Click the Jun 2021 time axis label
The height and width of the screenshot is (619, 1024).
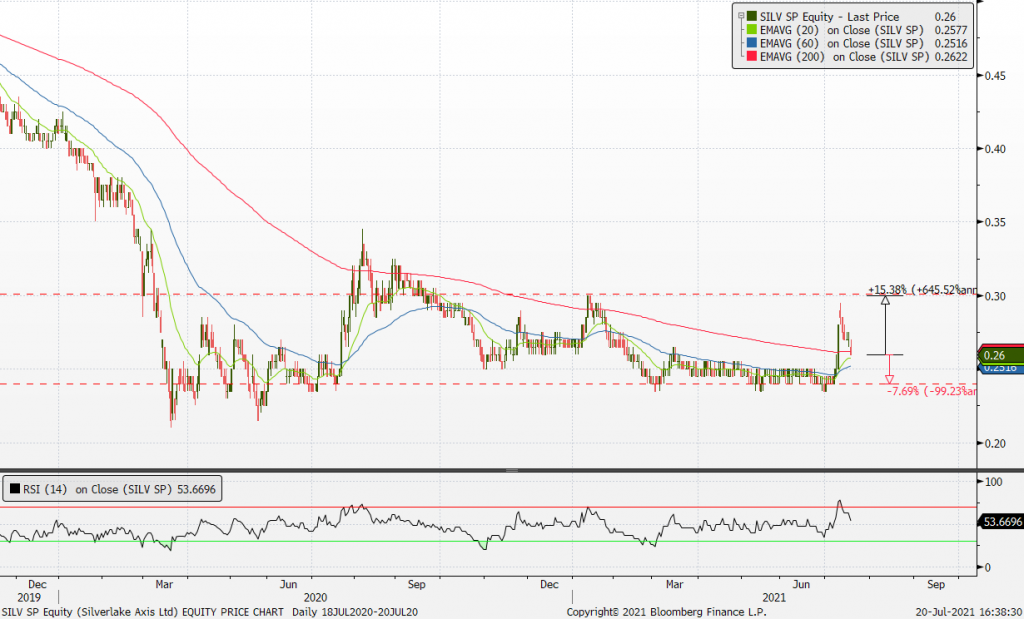[801, 584]
